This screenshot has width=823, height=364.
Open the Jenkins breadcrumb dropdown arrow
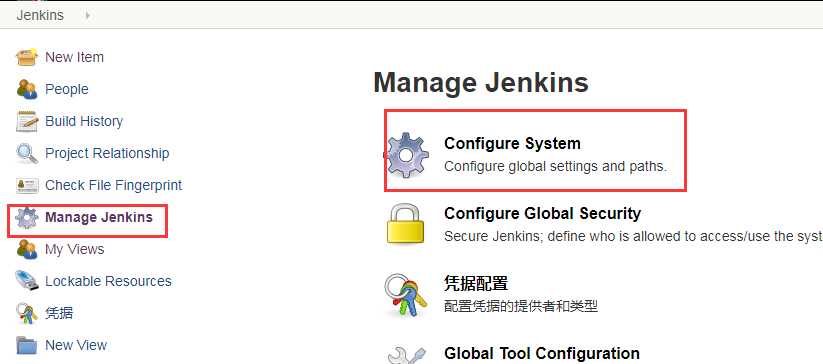pyautogui.click(x=88, y=16)
